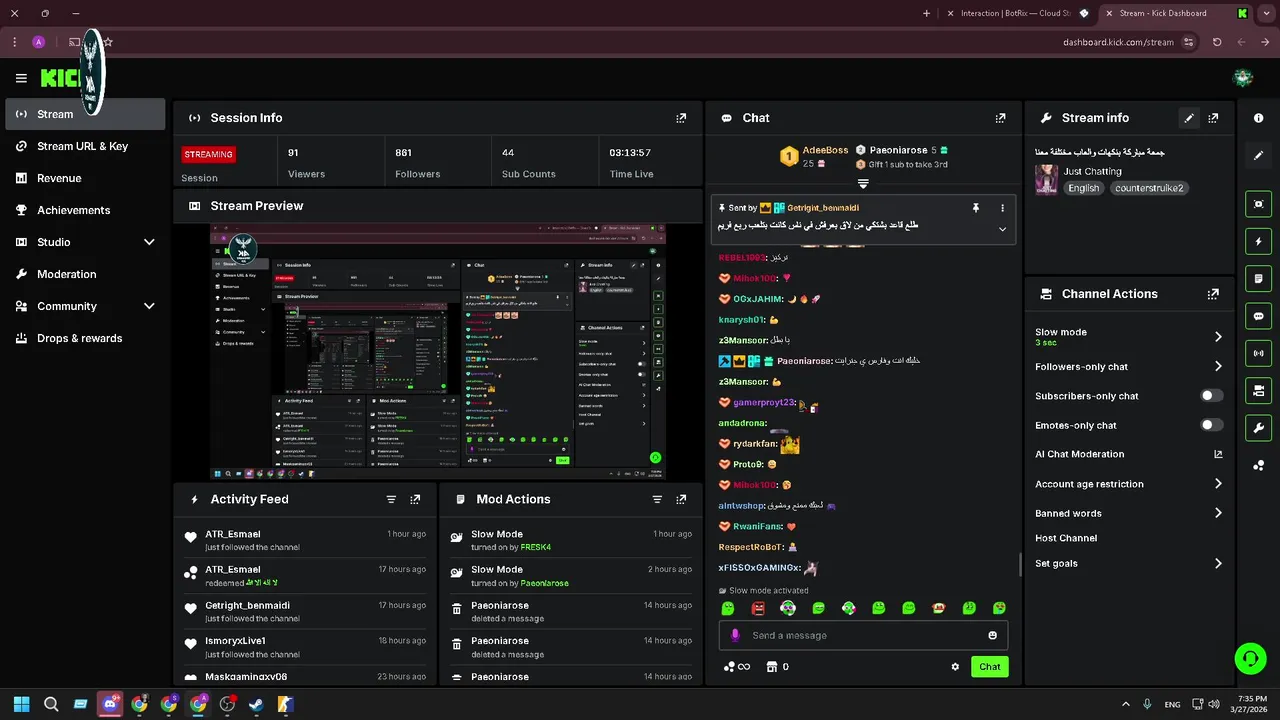This screenshot has width=1280, height=720.
Task: Open Set goals chevron
Action: (1218, 564)
